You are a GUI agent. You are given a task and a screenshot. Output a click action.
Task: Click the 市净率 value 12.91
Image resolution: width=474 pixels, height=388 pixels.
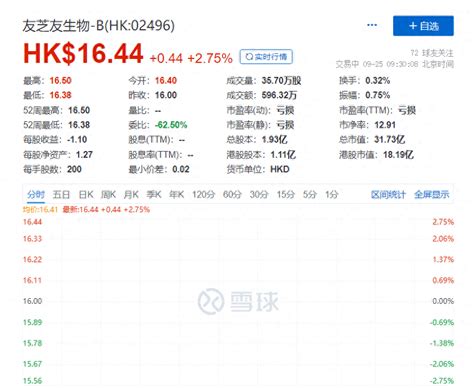coord(385,125)
